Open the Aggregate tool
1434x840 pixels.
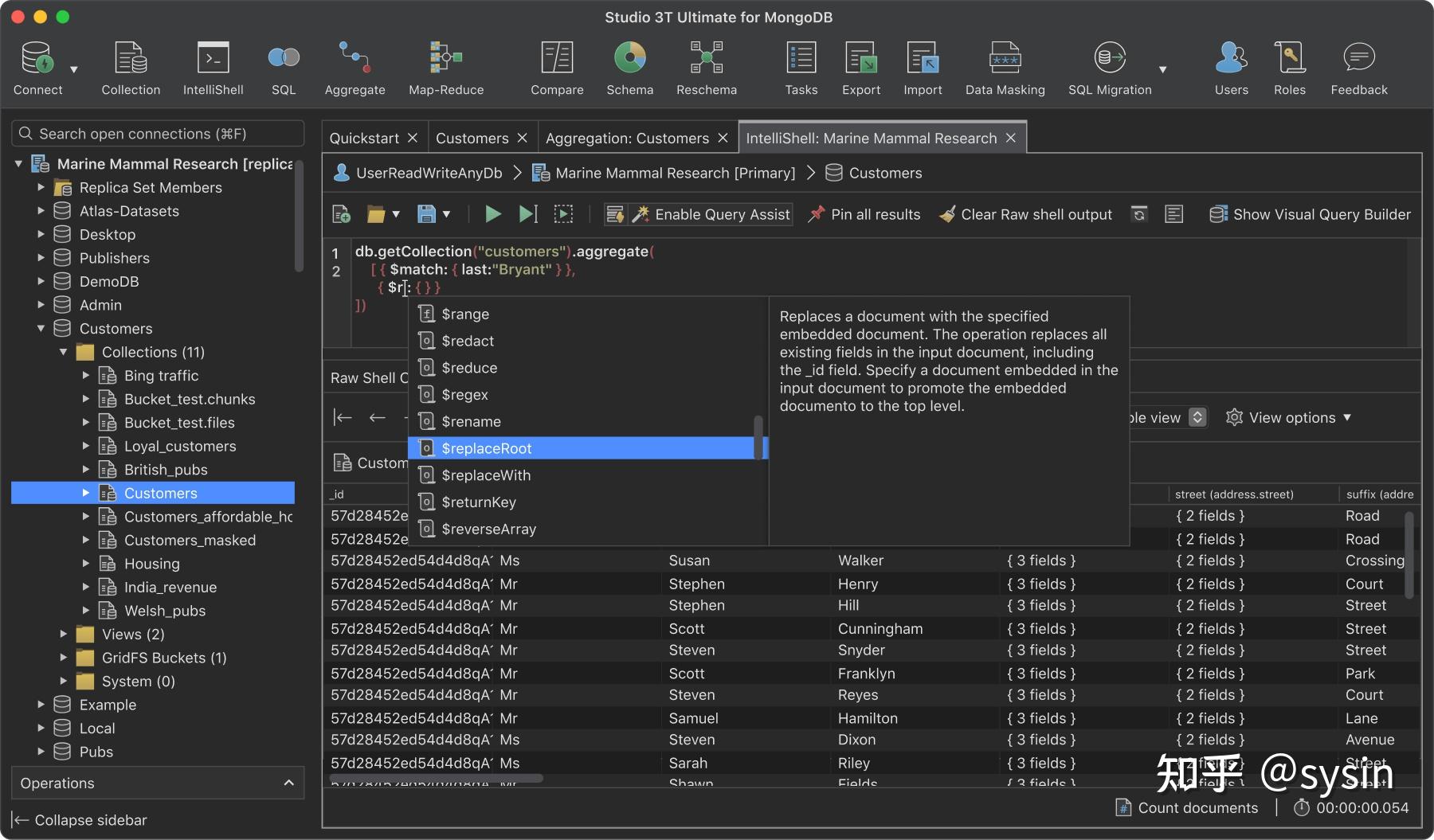[355, 66]
